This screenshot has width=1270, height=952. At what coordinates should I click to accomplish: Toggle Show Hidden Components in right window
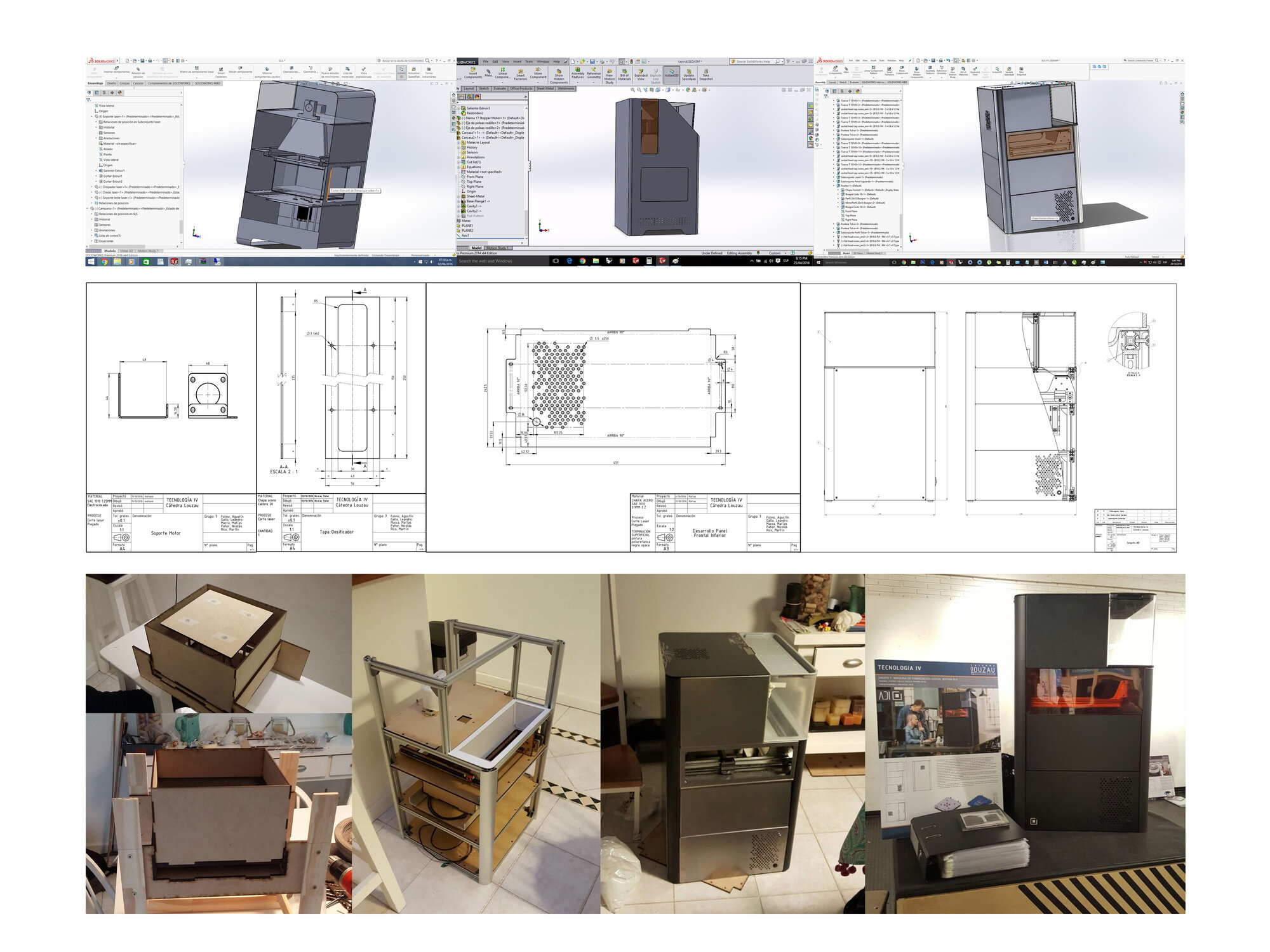coord(917,73)
